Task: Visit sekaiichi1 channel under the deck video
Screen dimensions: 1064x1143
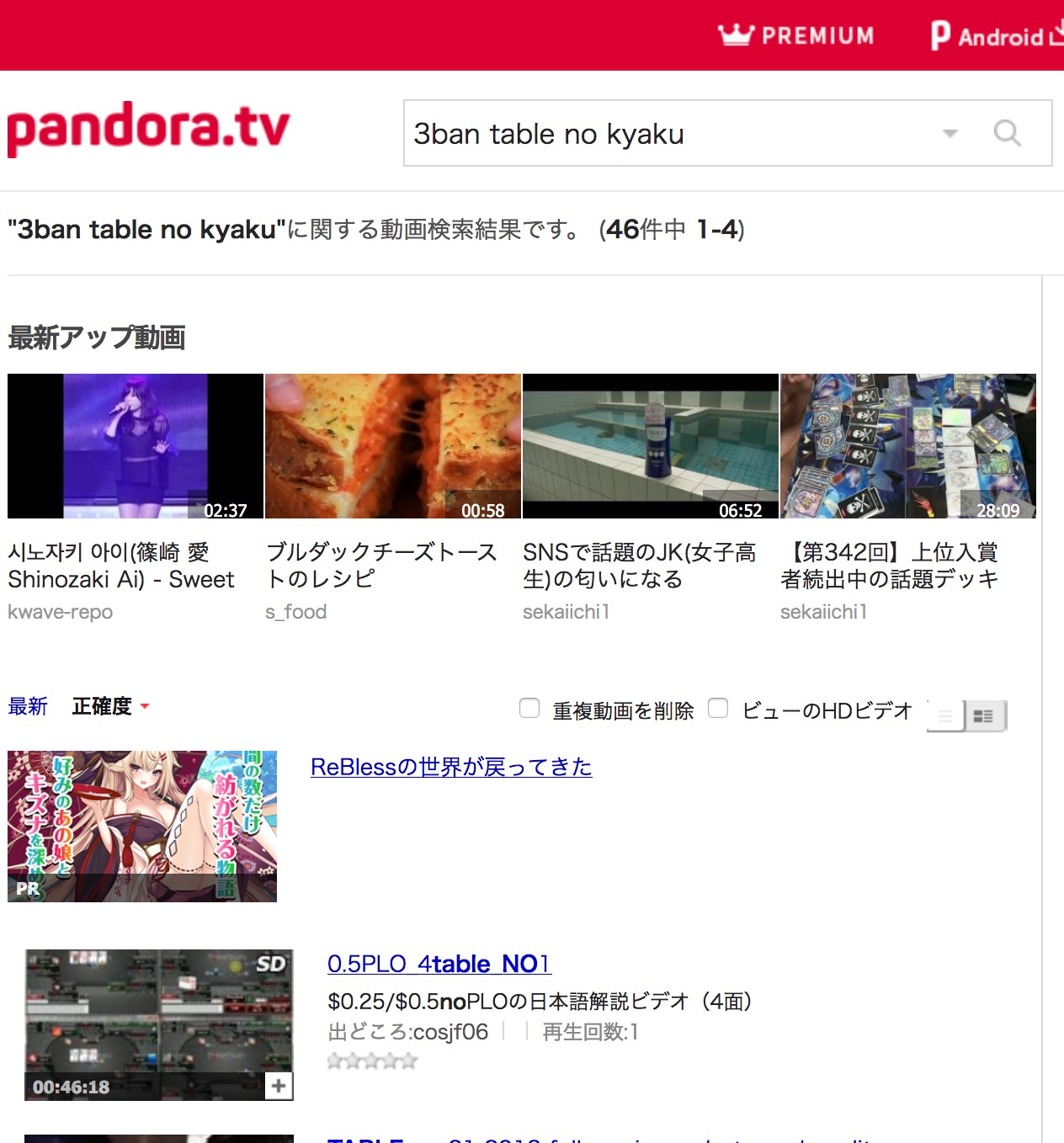Action: point(823,612)
